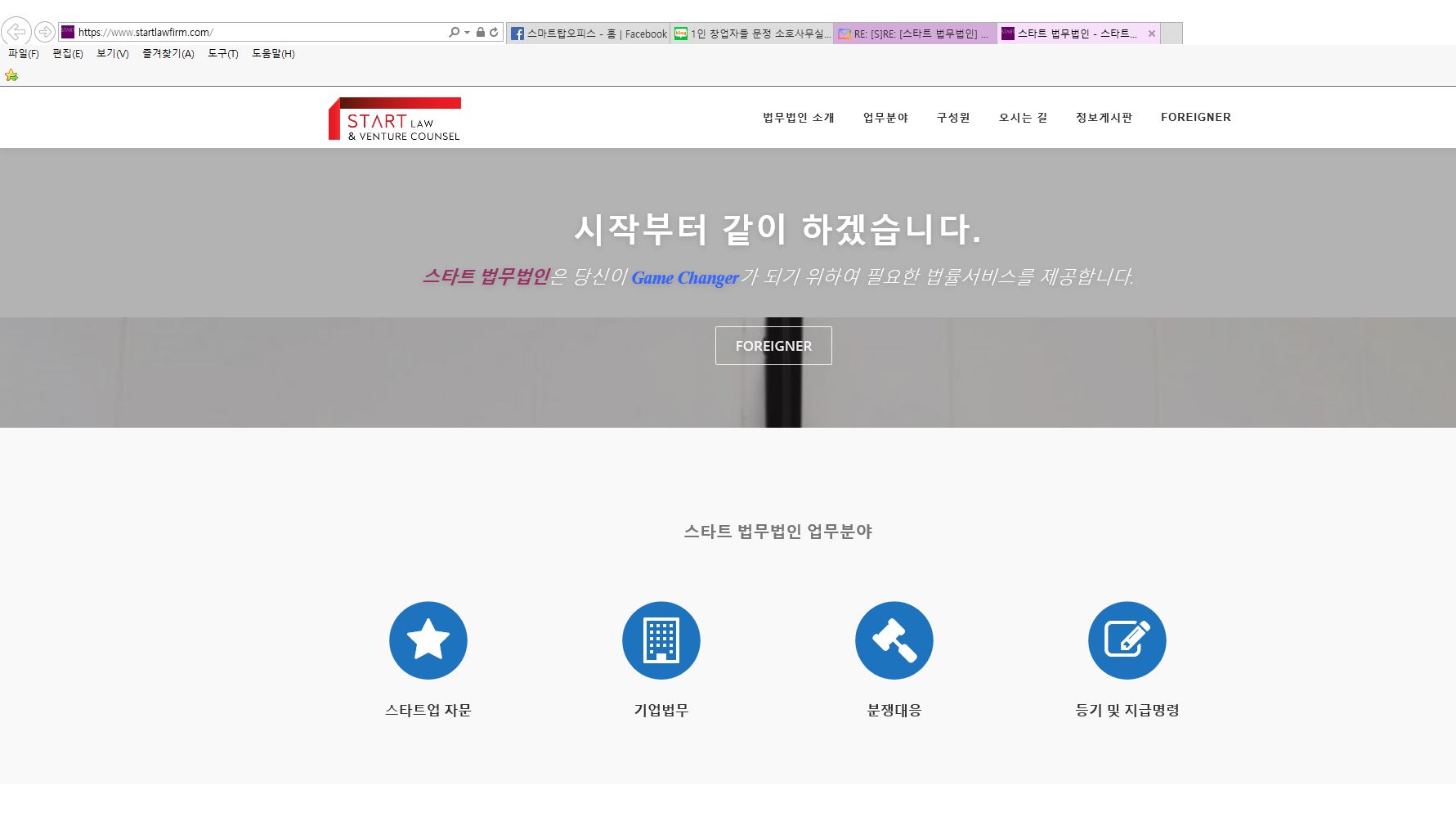1456x835 pixels.
Task: Open the 도구(T) menu
Action: tap(223, 54)
